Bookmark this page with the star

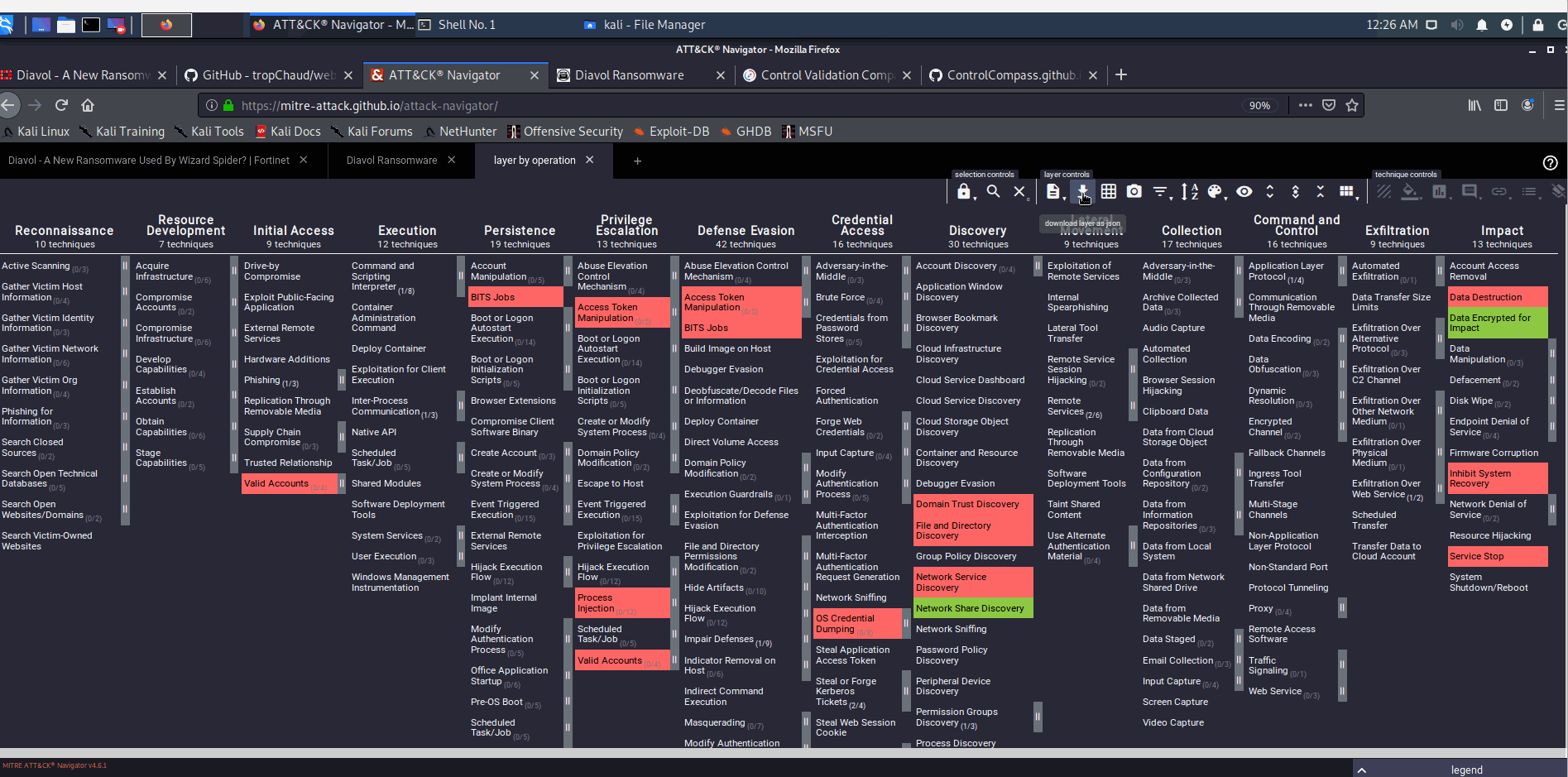1352,105
